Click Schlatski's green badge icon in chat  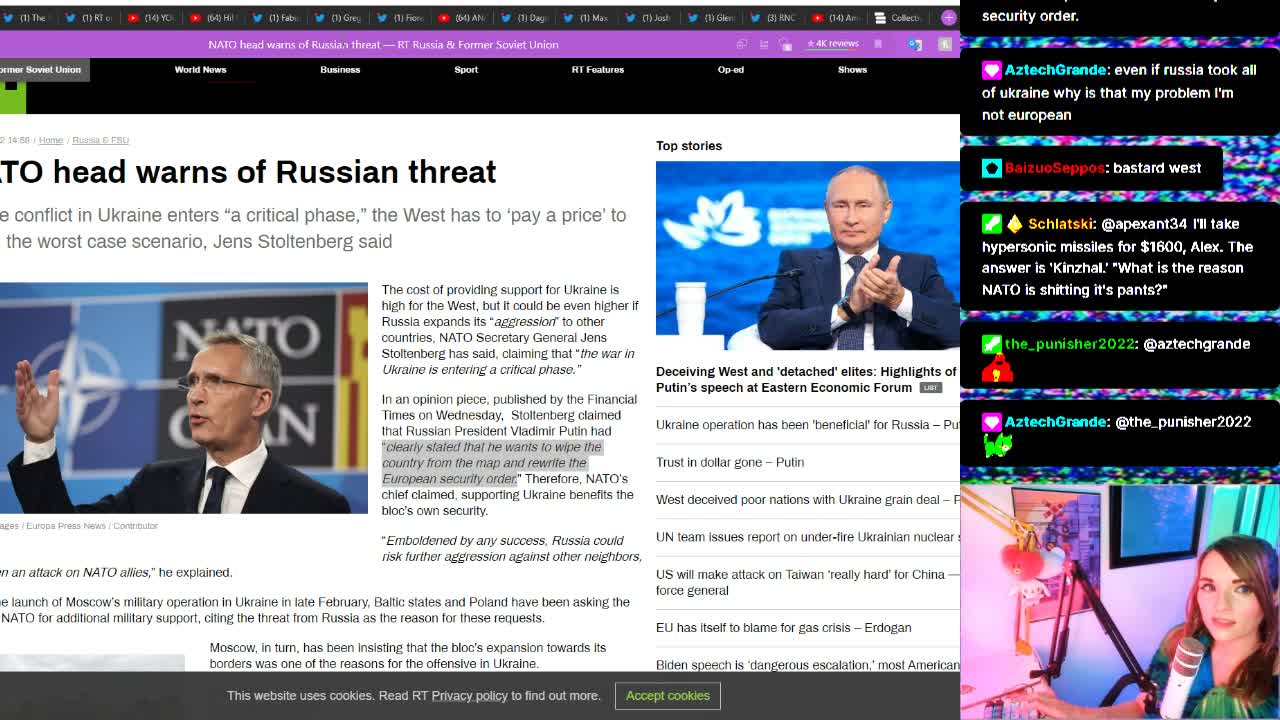click(991, 224)
